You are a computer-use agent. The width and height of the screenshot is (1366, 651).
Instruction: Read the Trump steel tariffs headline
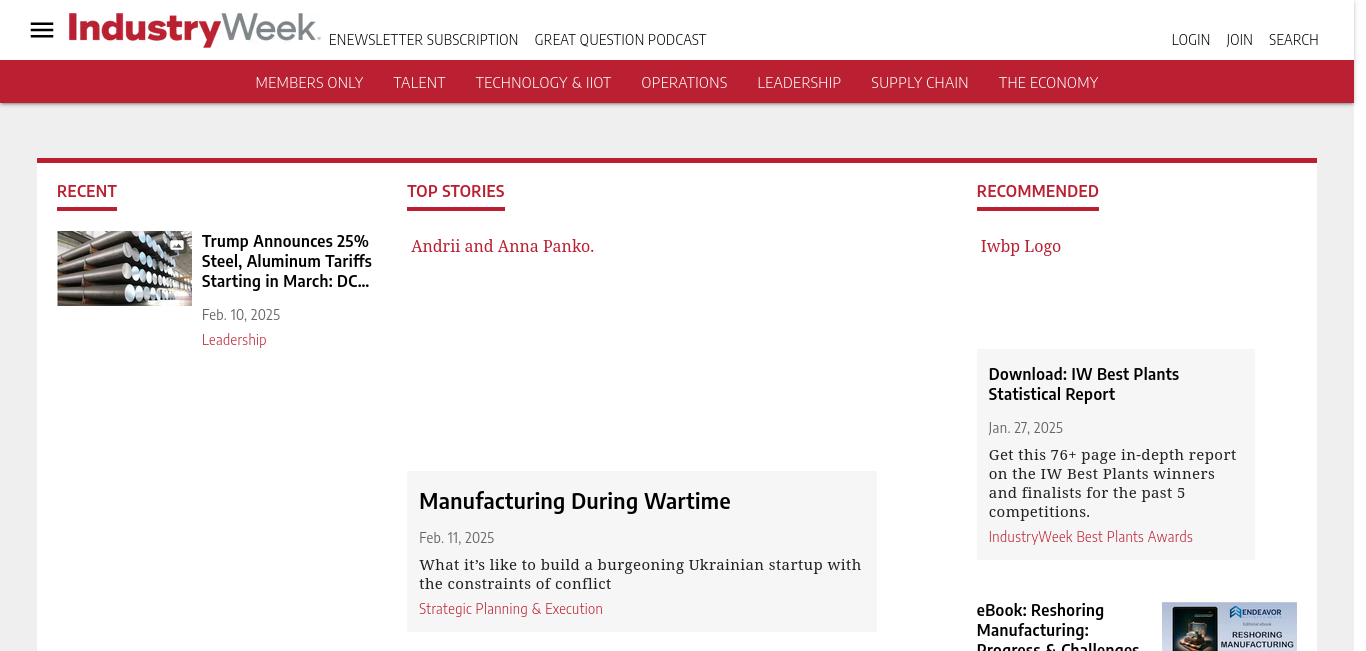287,261
